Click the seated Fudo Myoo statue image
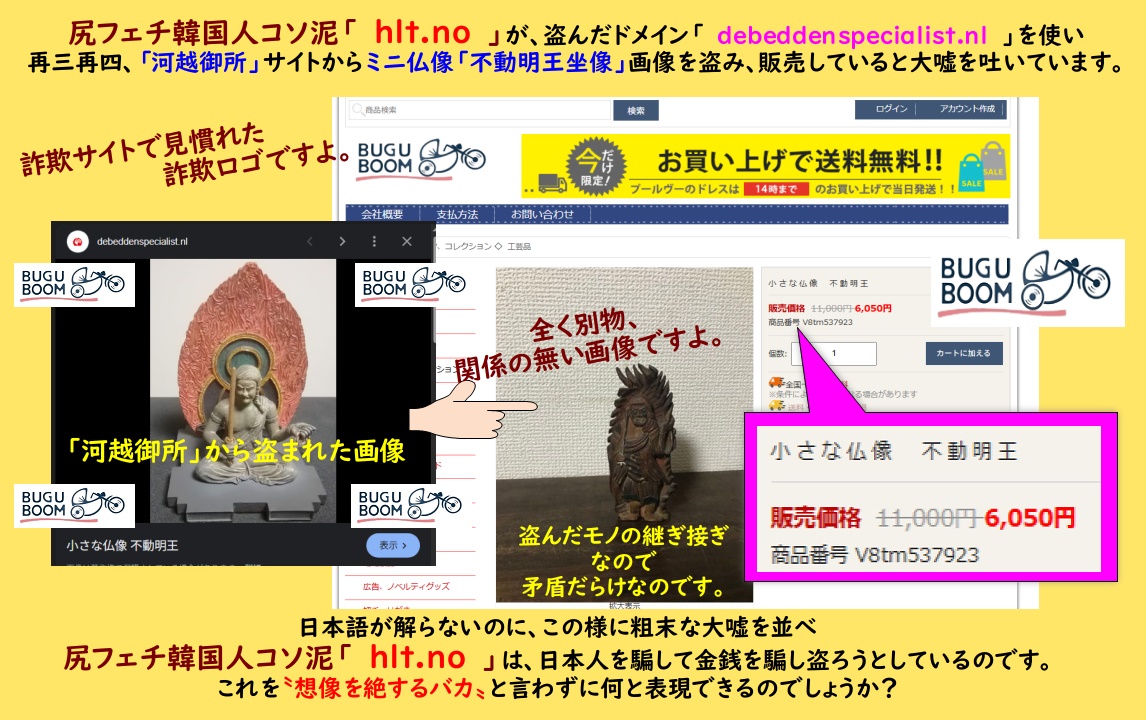The image size is (1146, 720). [x=243, y=390]
